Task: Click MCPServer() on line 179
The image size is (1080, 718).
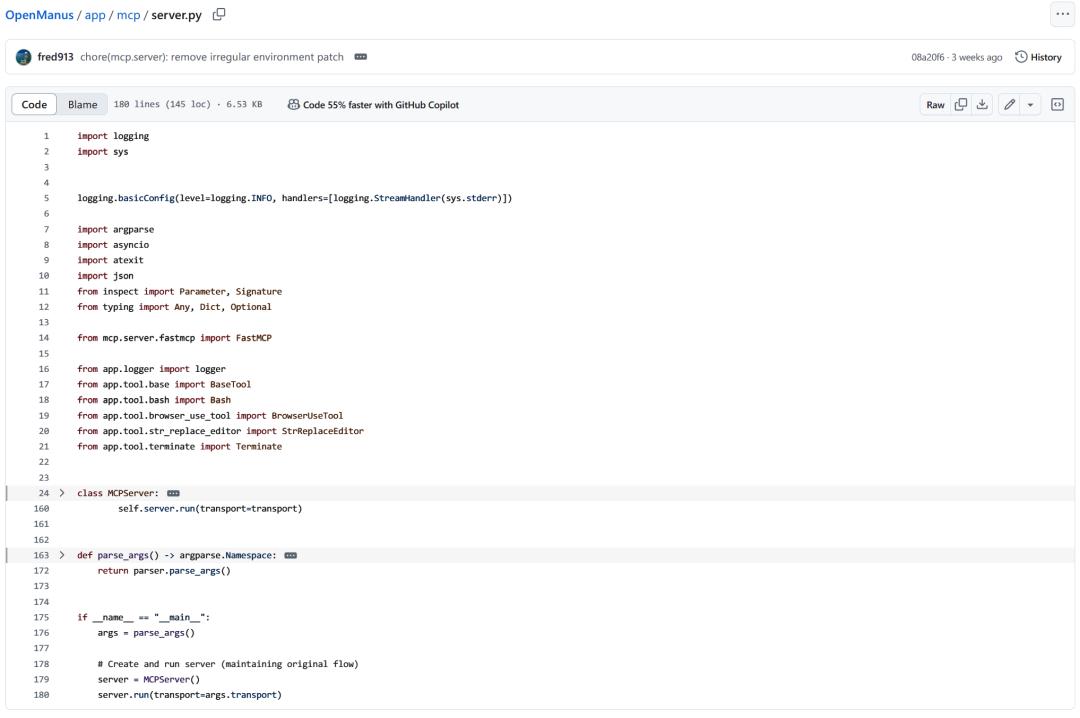Action: pyautogui.click(x=172, y=680)
